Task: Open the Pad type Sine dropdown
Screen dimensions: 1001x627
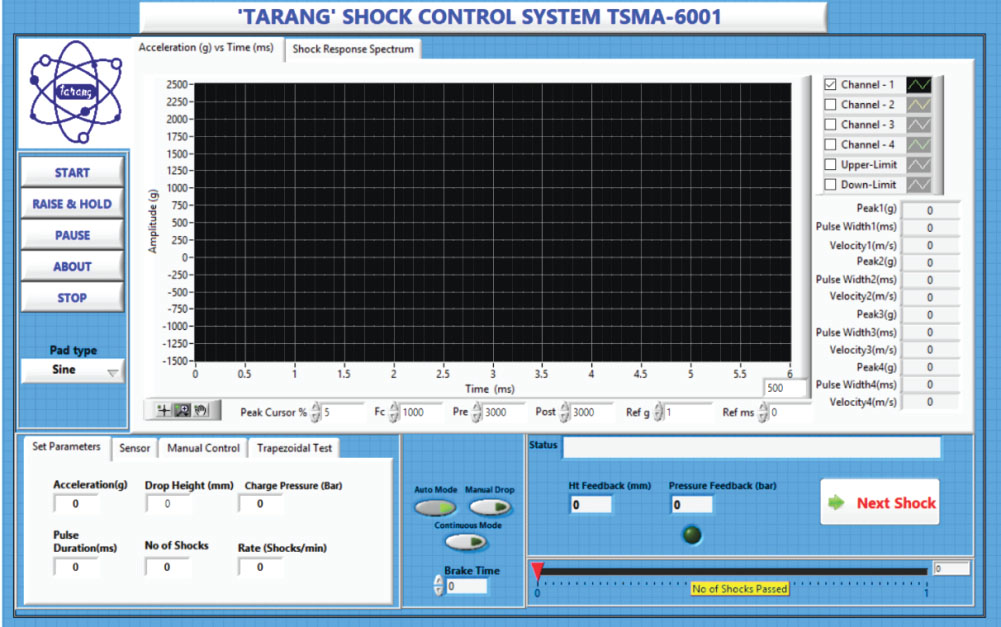Action: click(72, 370)
